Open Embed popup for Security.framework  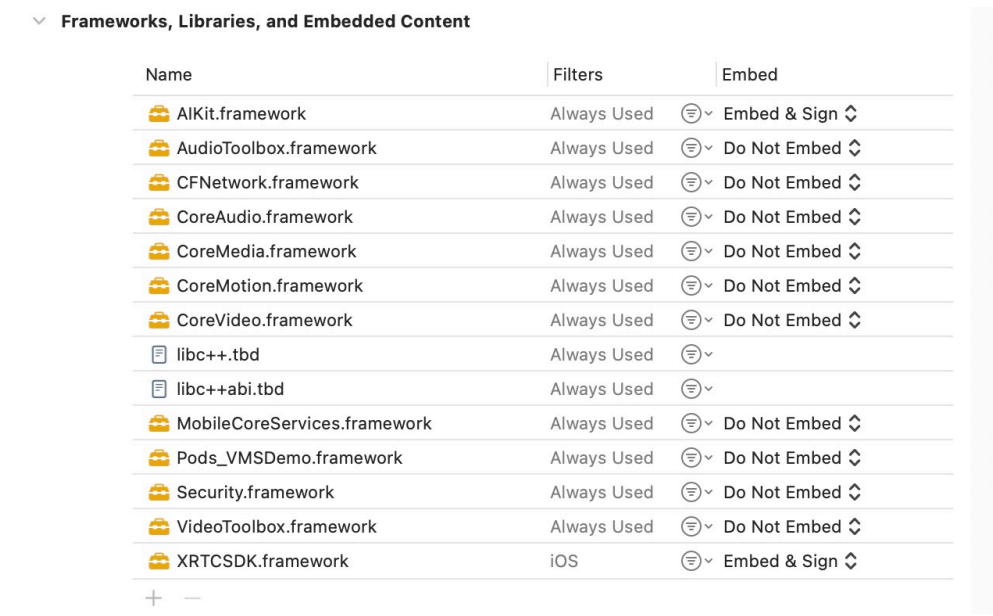tap(791, 492)
